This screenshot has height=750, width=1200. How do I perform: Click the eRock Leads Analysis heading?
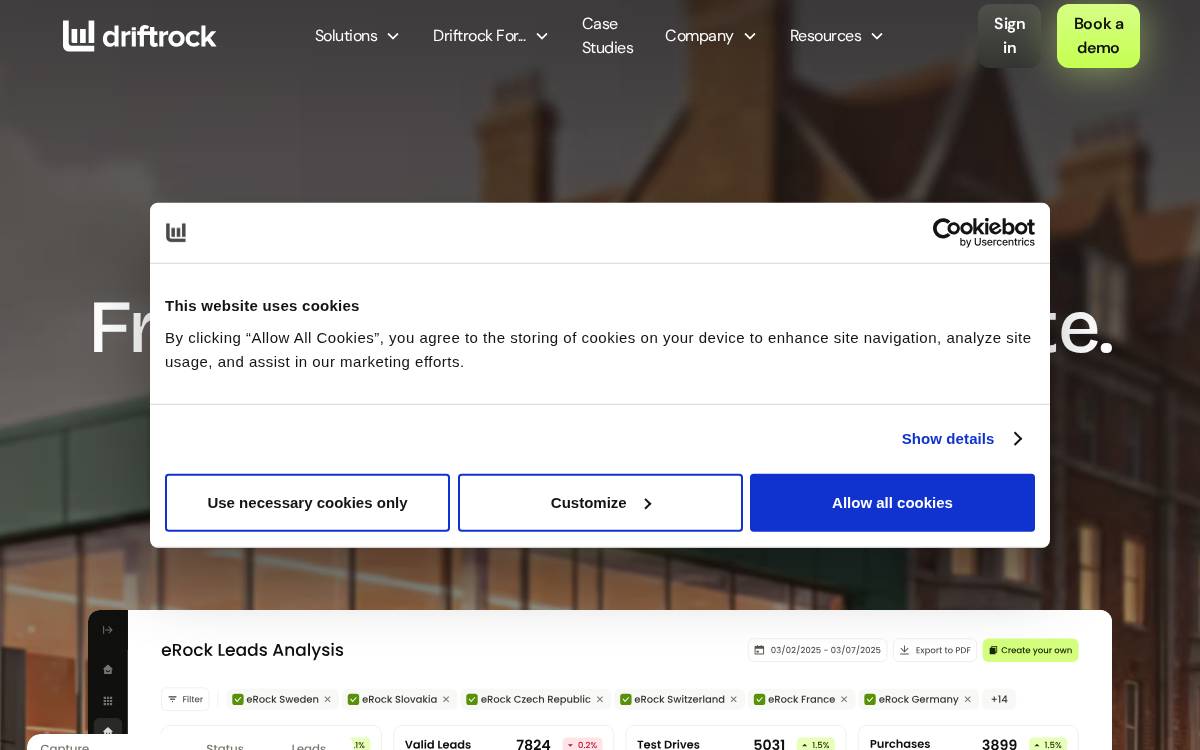coord(252,650)
